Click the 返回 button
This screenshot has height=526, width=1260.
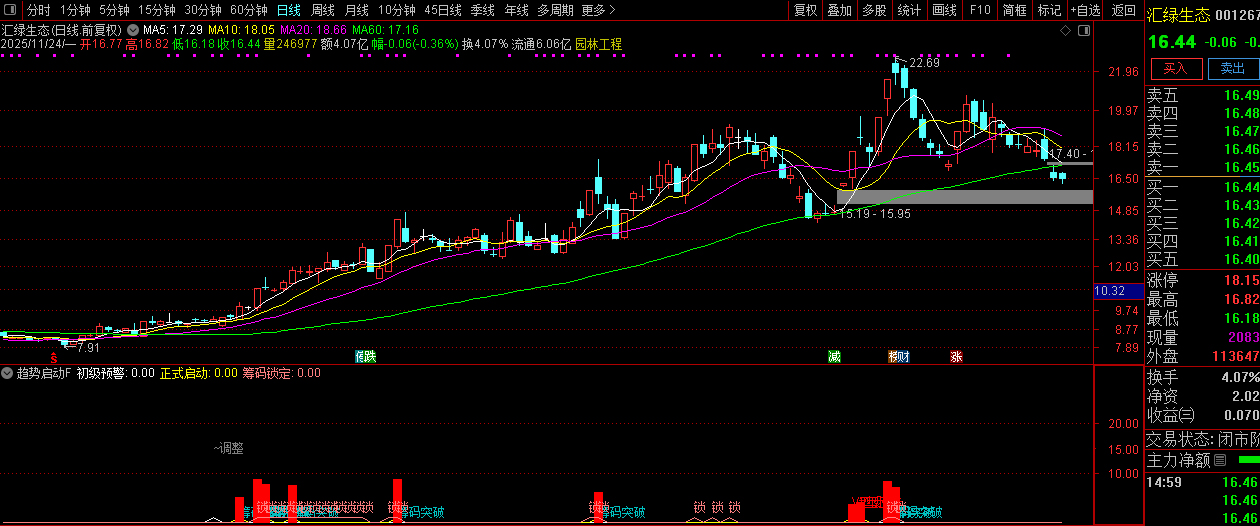tap(1124, 10)
